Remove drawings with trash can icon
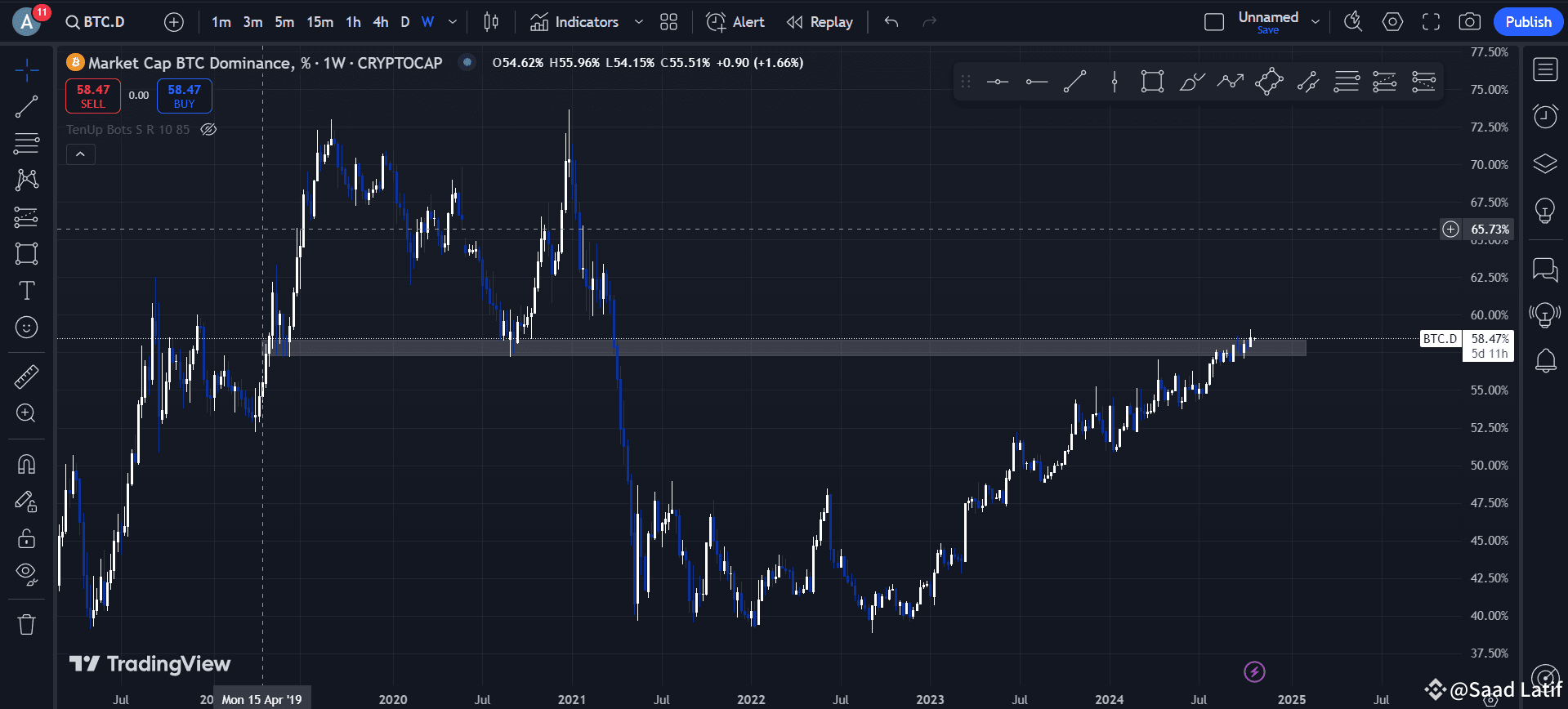 [27, 625]
